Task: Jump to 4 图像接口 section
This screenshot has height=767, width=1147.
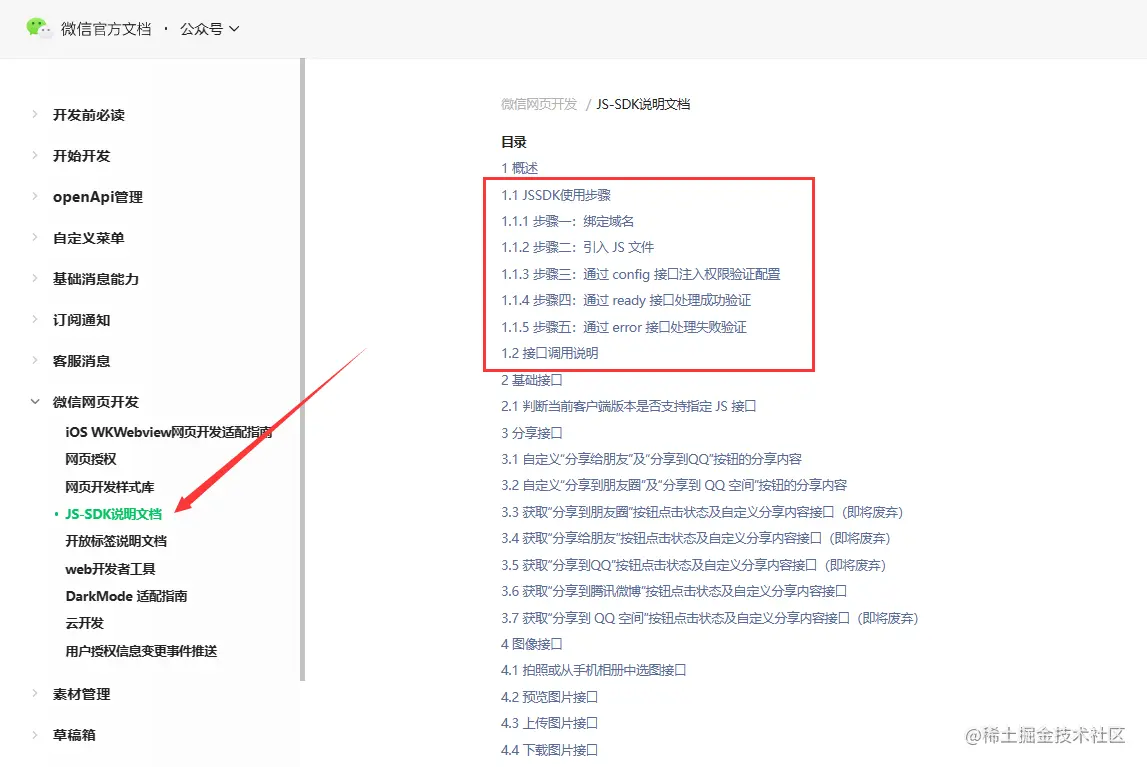Action: [532, 644]
